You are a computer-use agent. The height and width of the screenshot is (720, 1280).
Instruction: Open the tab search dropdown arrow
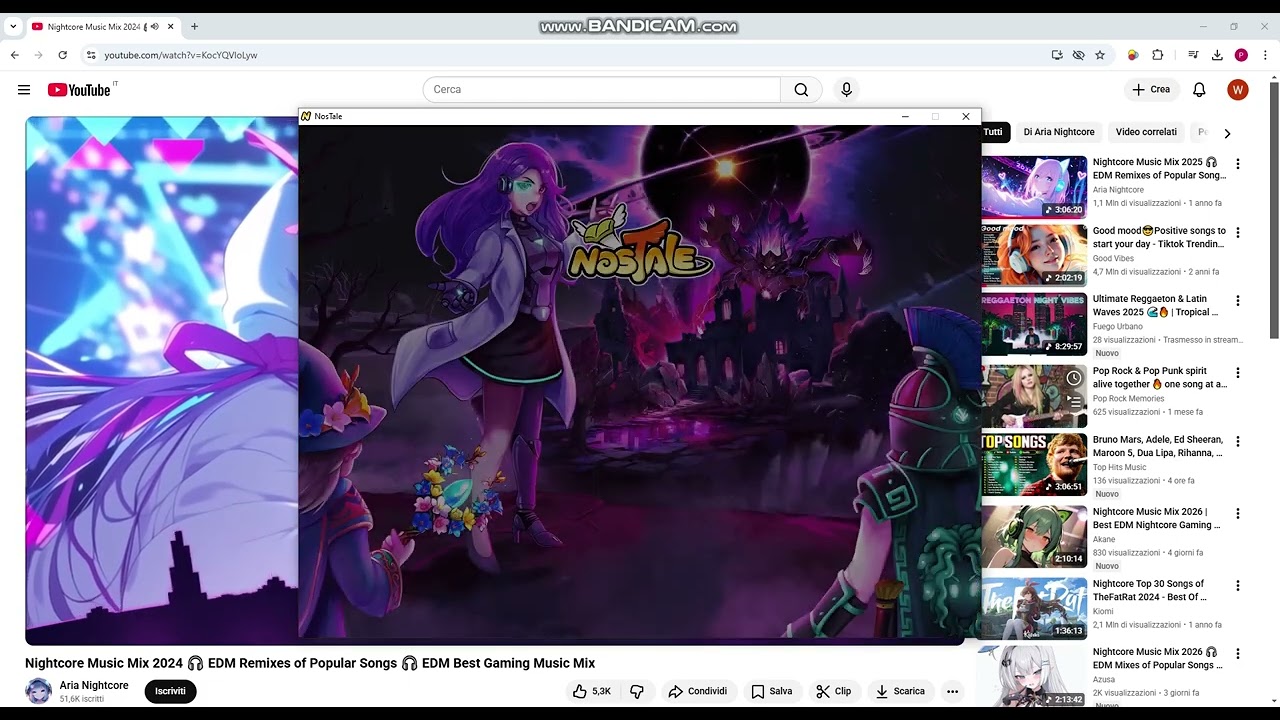[x=13, y=27]
